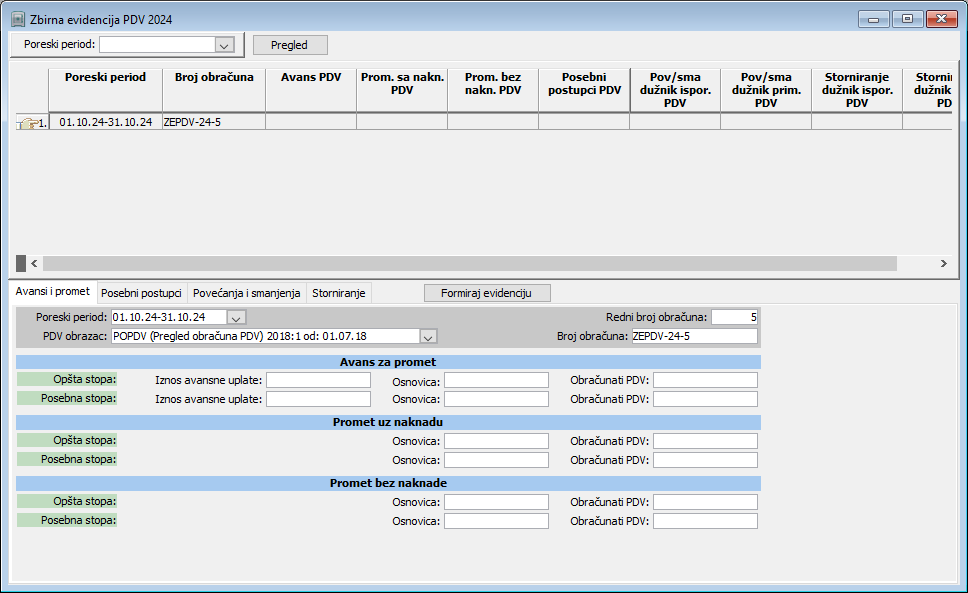The height and width of the screenshot is (593, 968).
Task: Click Promet bez naknade Posebna stopa Obračunati PDV
Action: tap(706, 521)
